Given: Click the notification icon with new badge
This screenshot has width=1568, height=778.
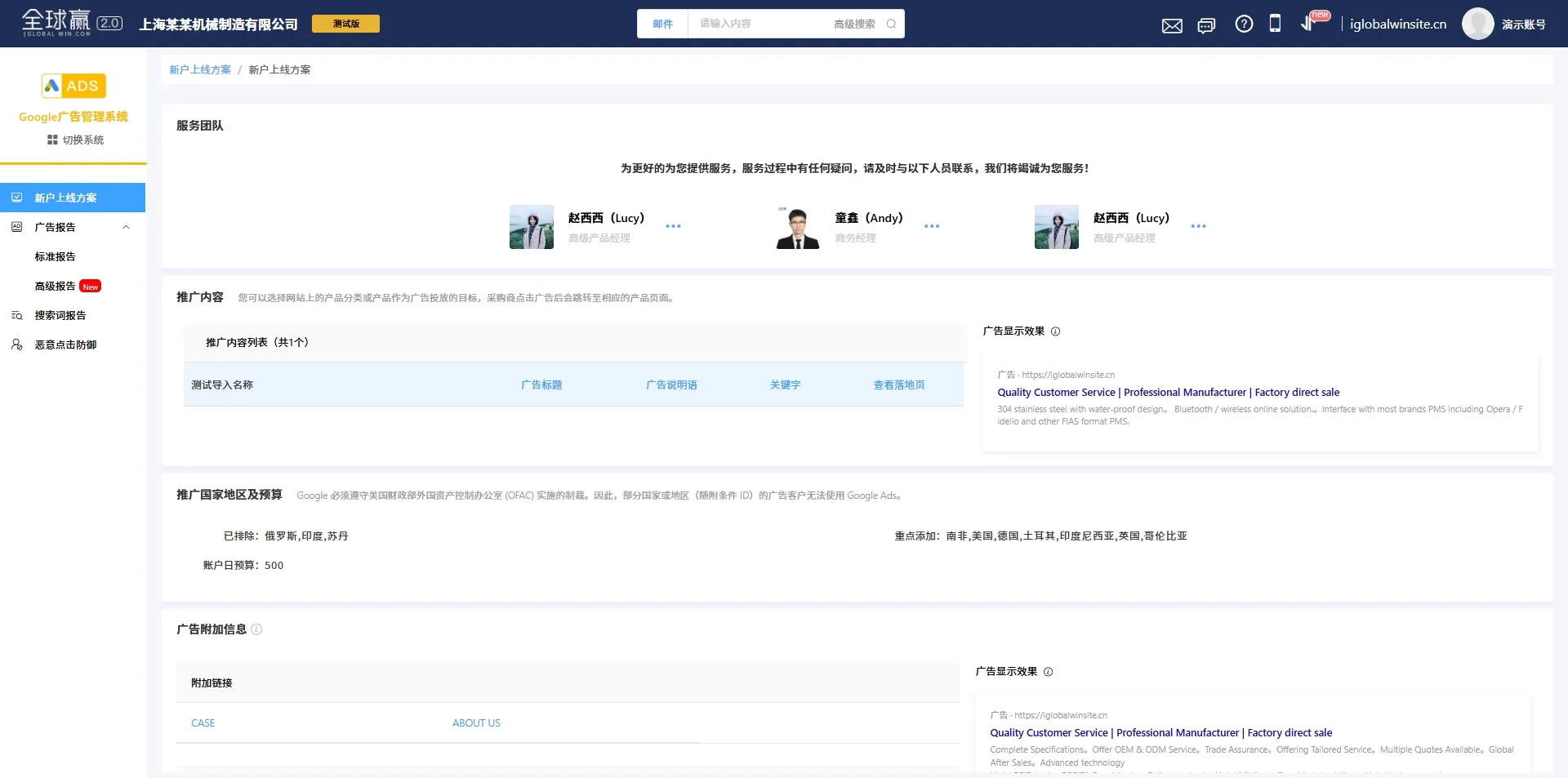Looking at the screenshot, I should 1309,24.
